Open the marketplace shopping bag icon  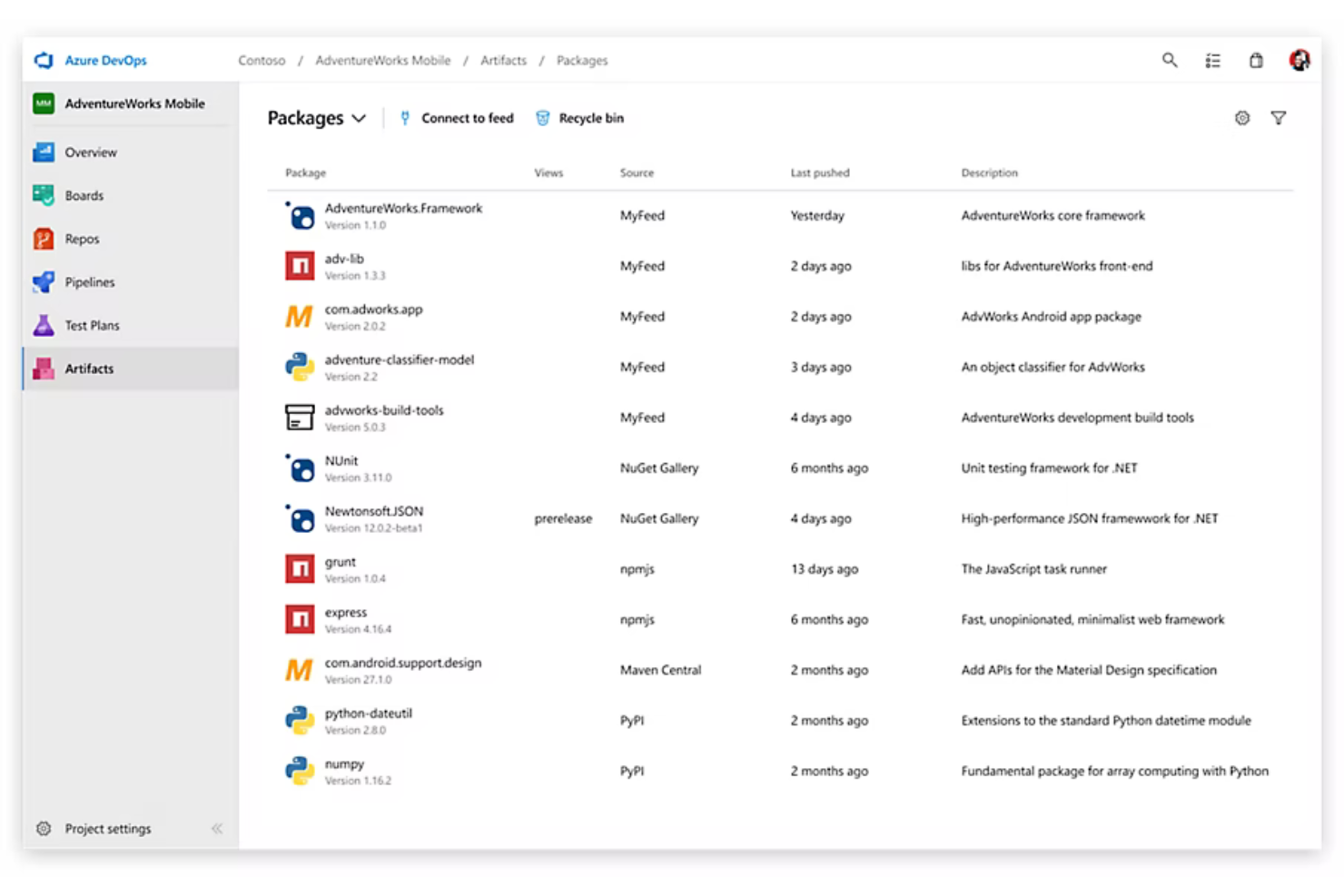click(1256, 61)
